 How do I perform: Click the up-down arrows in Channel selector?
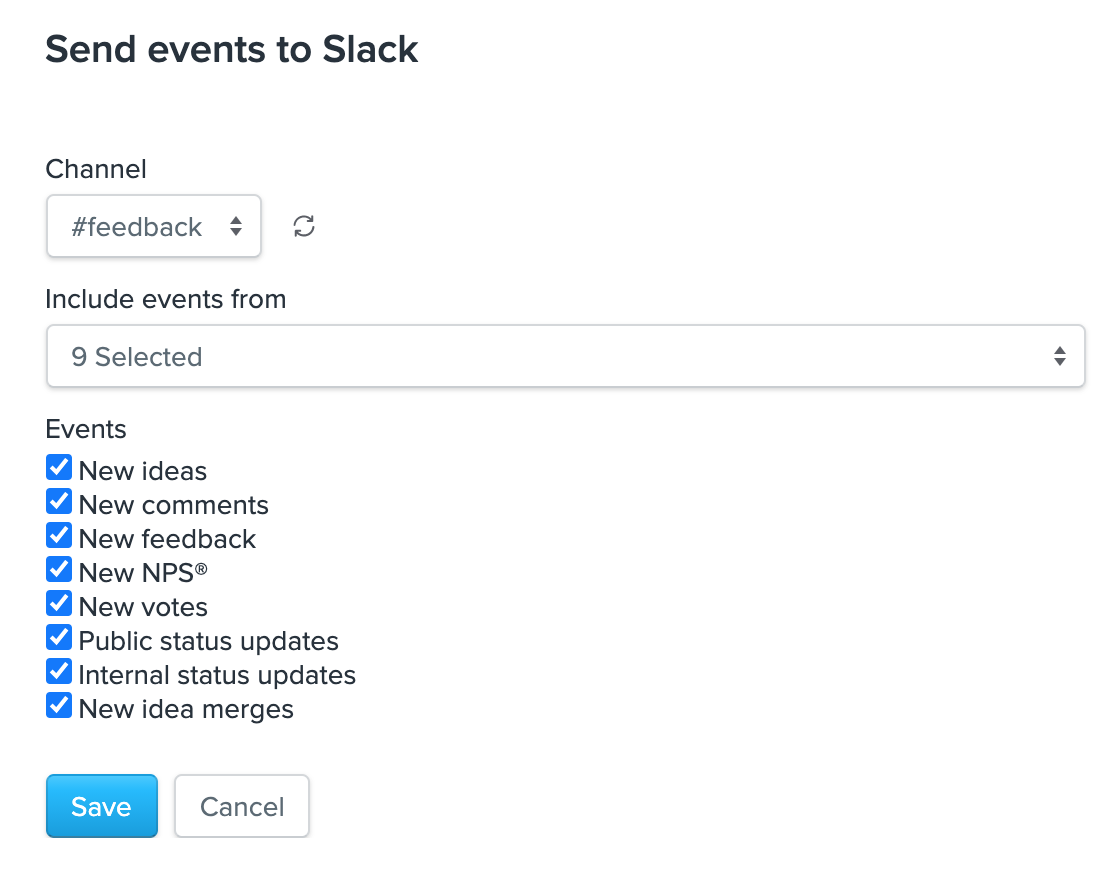click(x=236, y=226)
